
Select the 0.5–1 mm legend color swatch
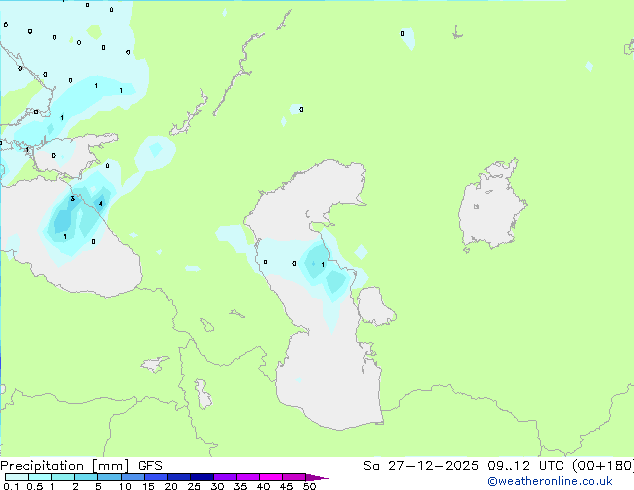point(40,477)
